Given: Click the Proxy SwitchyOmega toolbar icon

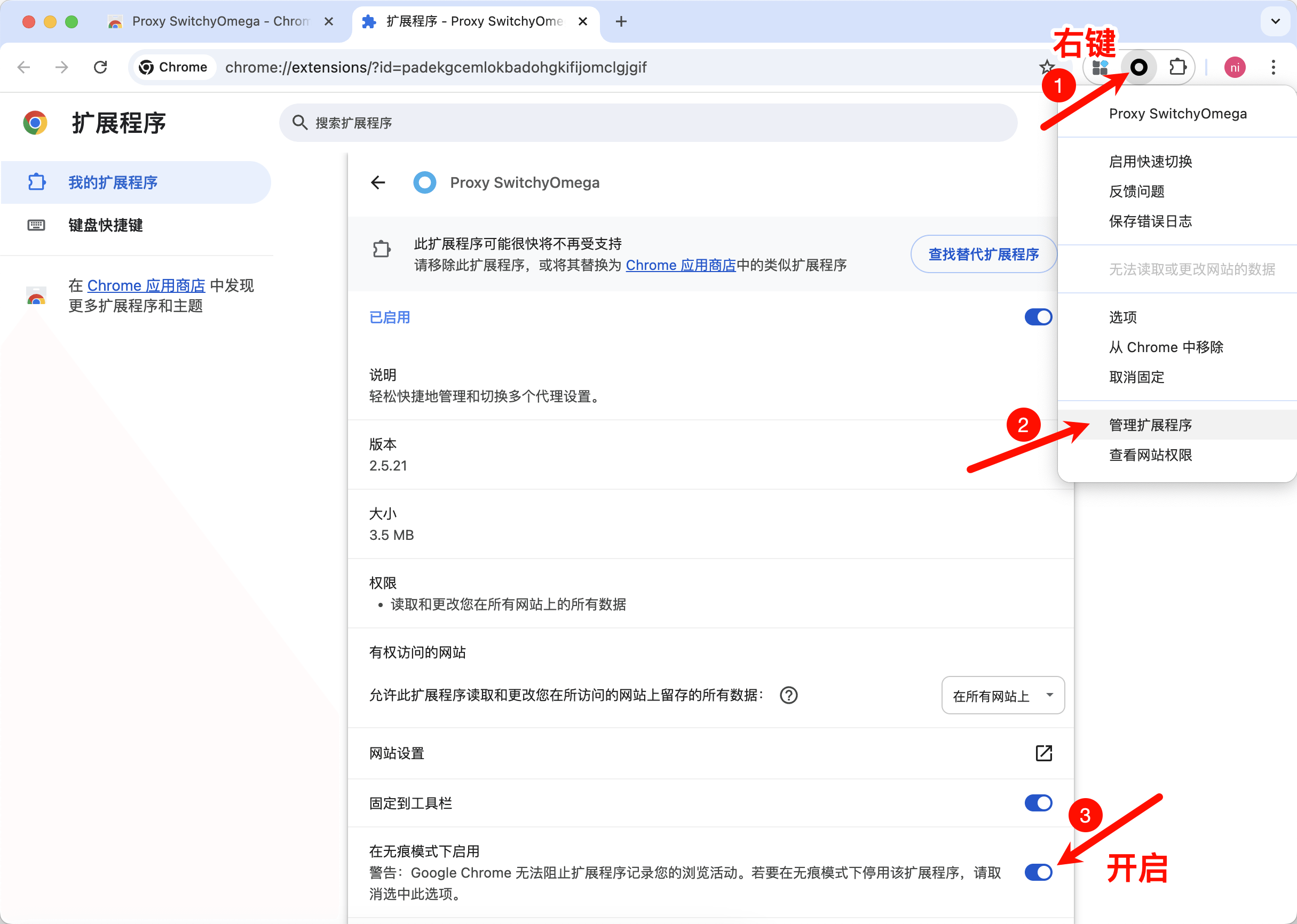Looking at the screenshot, I should [1139, 68].
